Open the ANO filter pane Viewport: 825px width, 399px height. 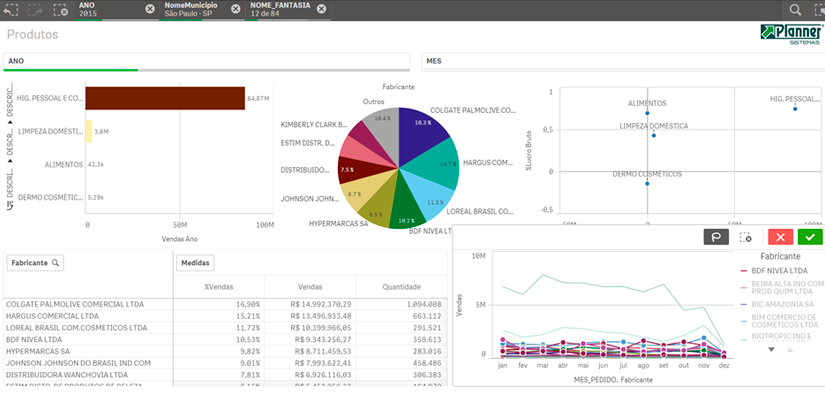(206, 62)
